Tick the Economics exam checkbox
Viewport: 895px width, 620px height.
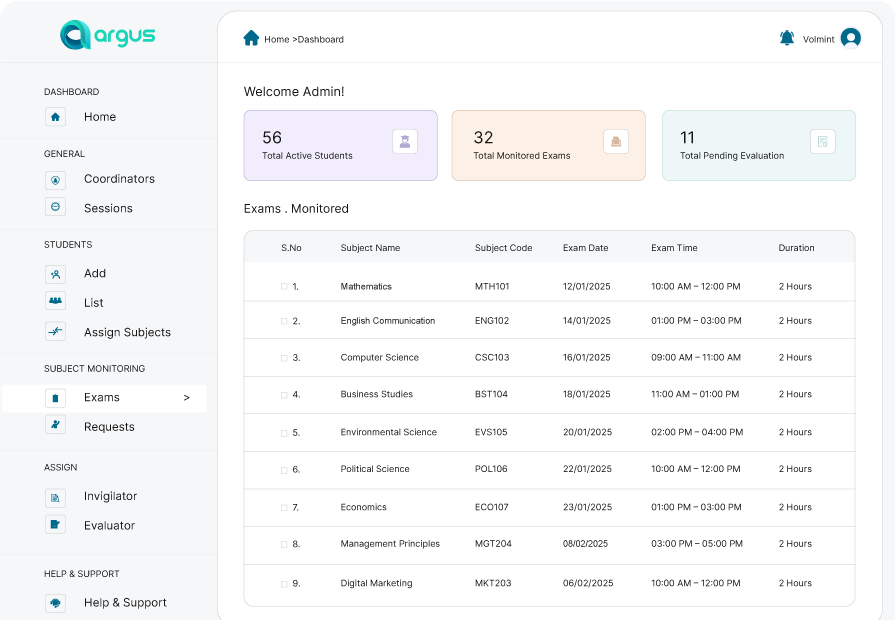[x=284, y=508]
